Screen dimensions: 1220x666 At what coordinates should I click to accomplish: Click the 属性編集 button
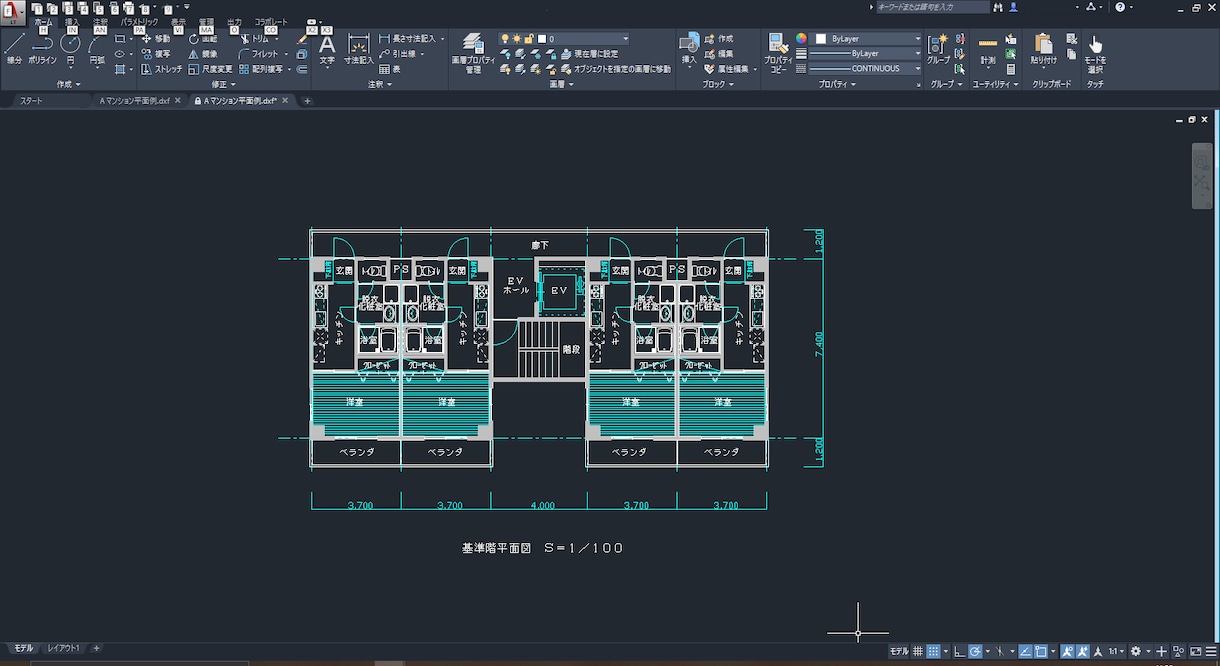731,69
